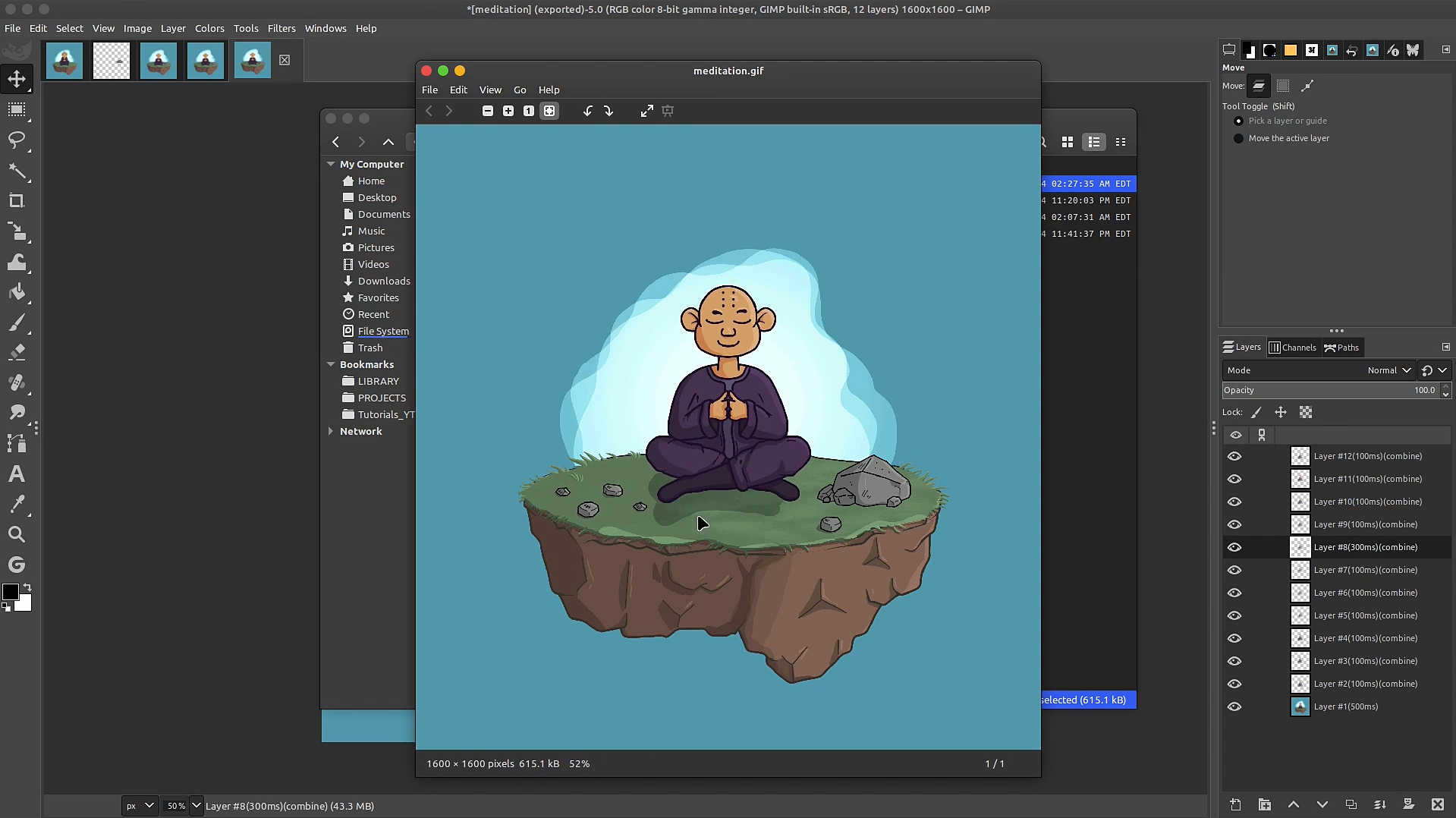Select Layer #5(100ms)(combine) in the Layers panel
Viewport: 1456px width, 818px height.
[1366, 615]
